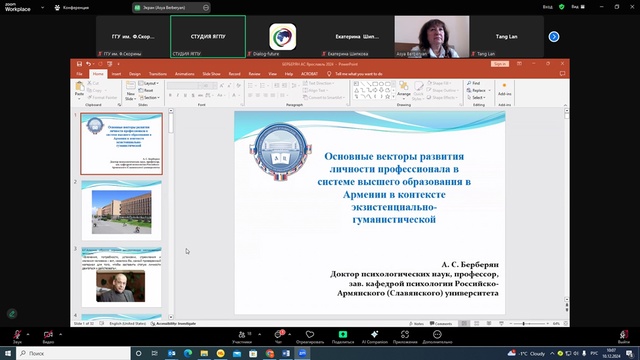Switch to Slide Sorter view in status bar
Screen dimensions: 640x360
[476, 324]
